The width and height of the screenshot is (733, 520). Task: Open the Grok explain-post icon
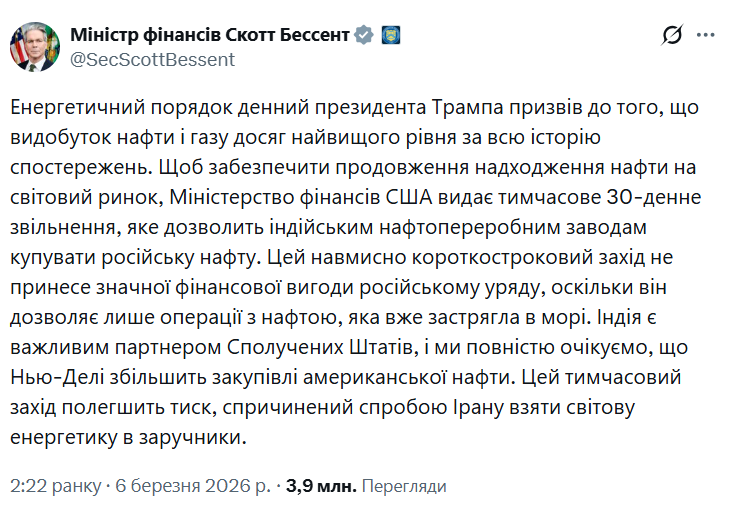[x=673, y=36]
